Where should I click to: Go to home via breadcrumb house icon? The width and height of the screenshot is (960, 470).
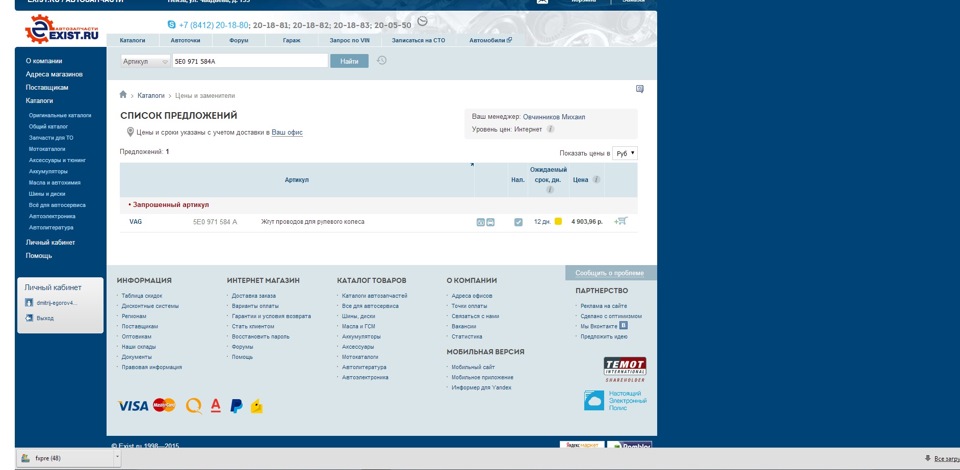click(123, 95)
